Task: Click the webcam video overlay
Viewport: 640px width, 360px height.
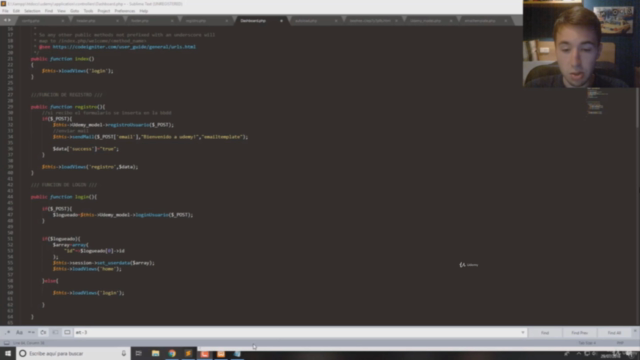Action: [581, 44]
